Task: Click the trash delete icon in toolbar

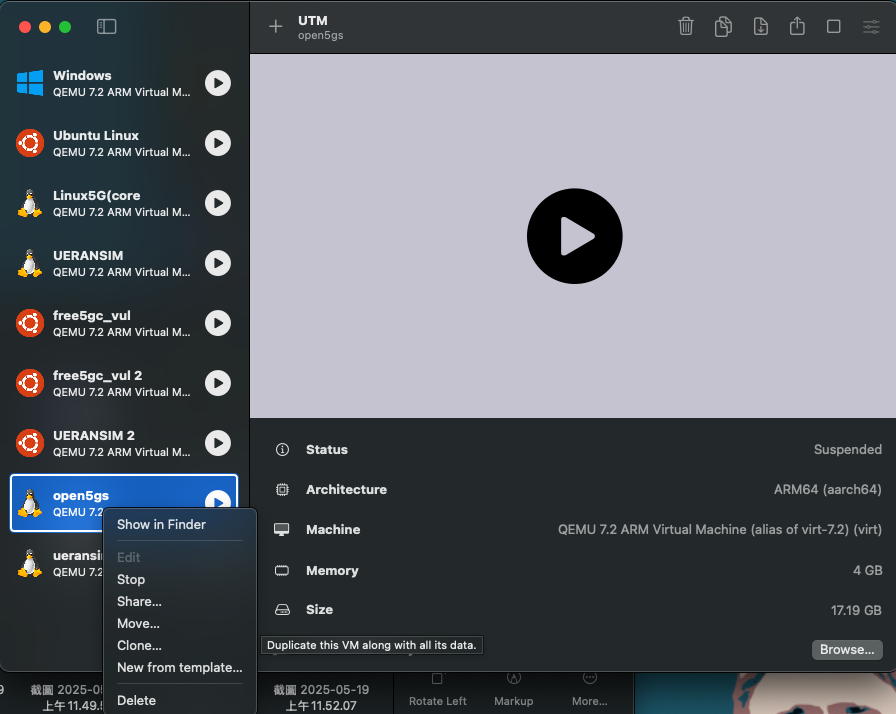Action: [686, 26]
